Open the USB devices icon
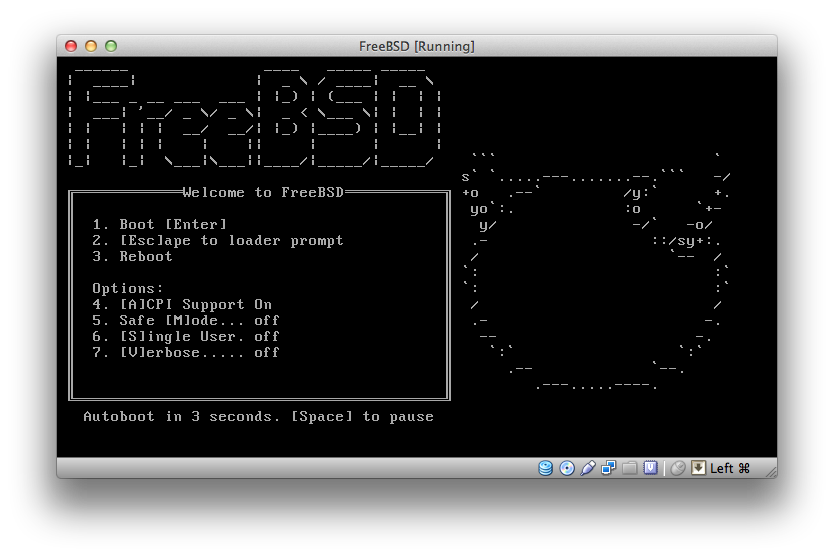 point(588,468)
